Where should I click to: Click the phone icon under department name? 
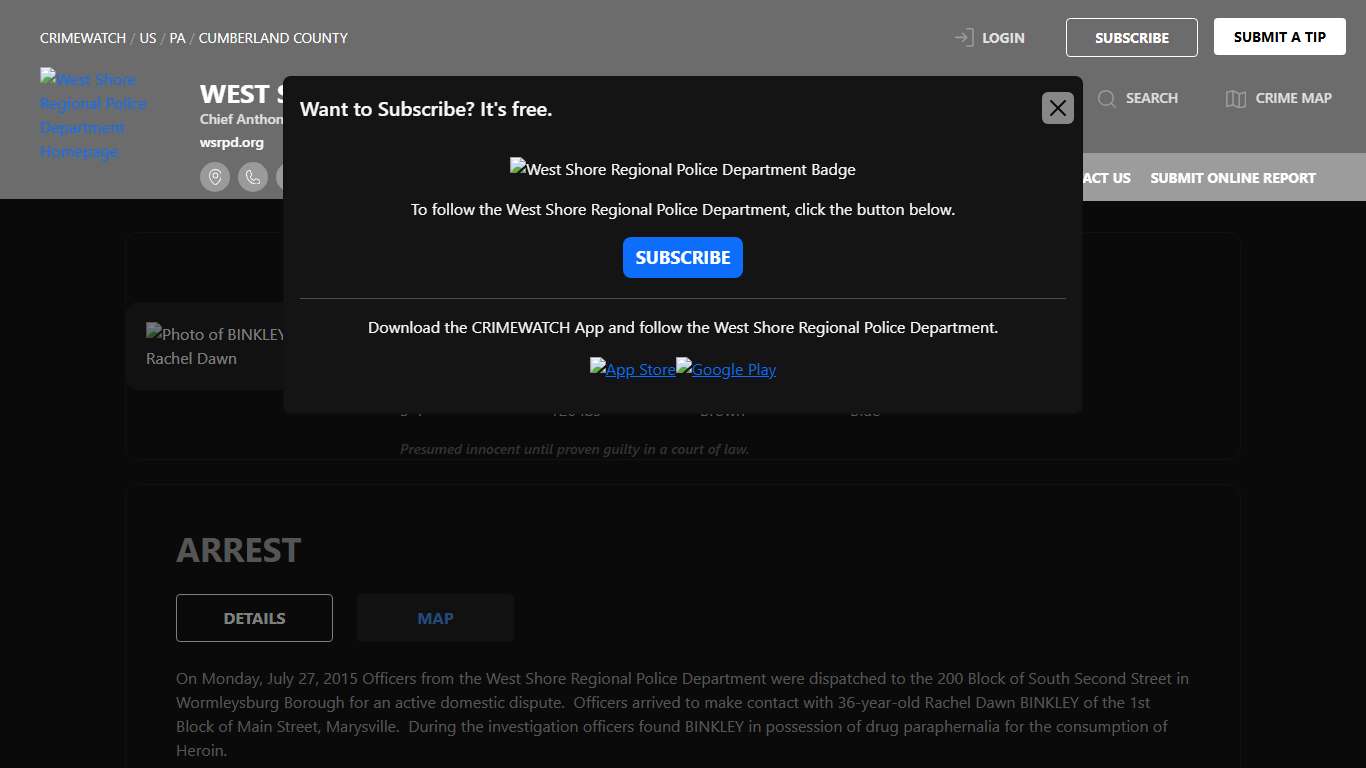tap(253, 177)
